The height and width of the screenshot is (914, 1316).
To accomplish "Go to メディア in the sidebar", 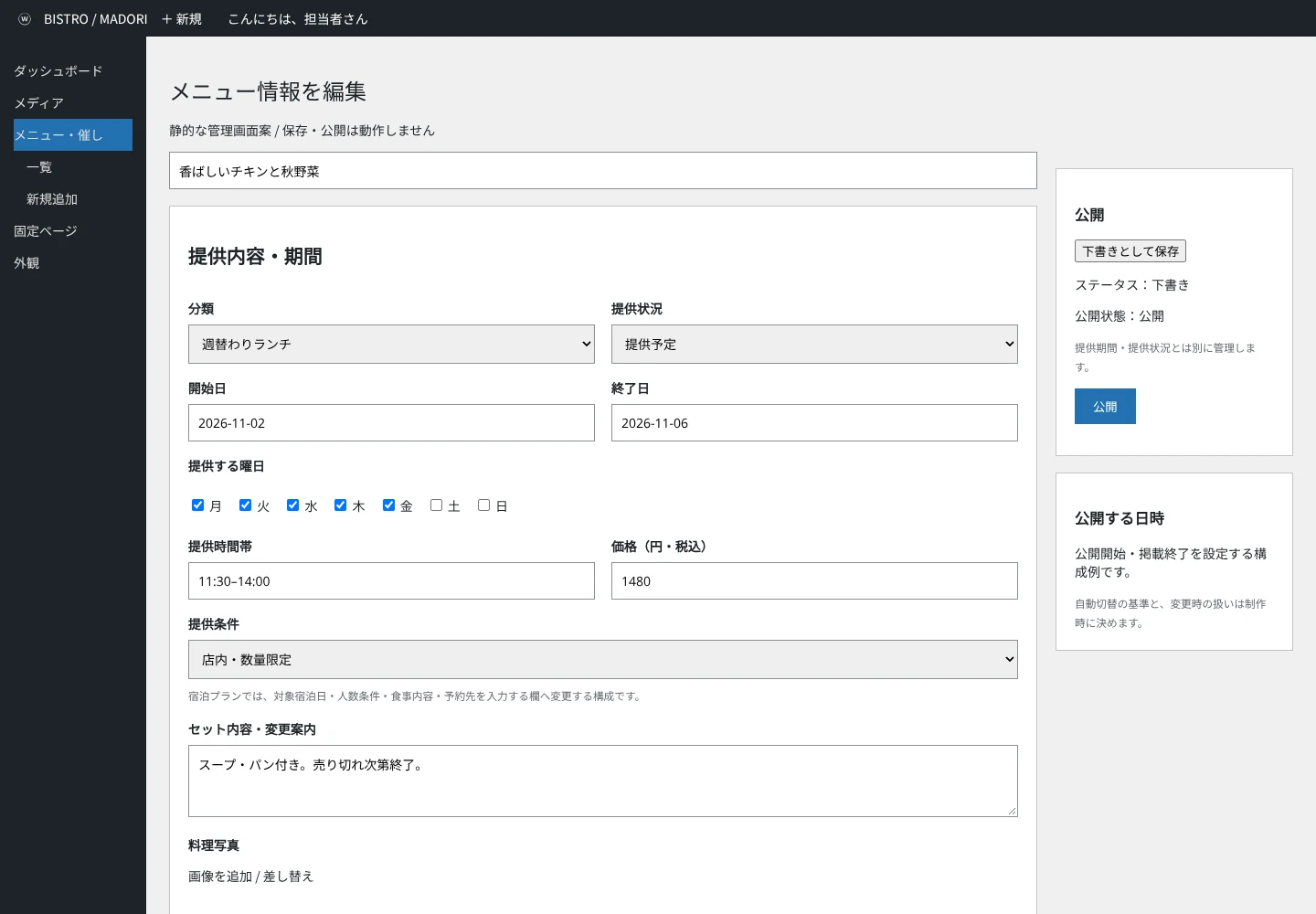I will [x=39, y=103].
